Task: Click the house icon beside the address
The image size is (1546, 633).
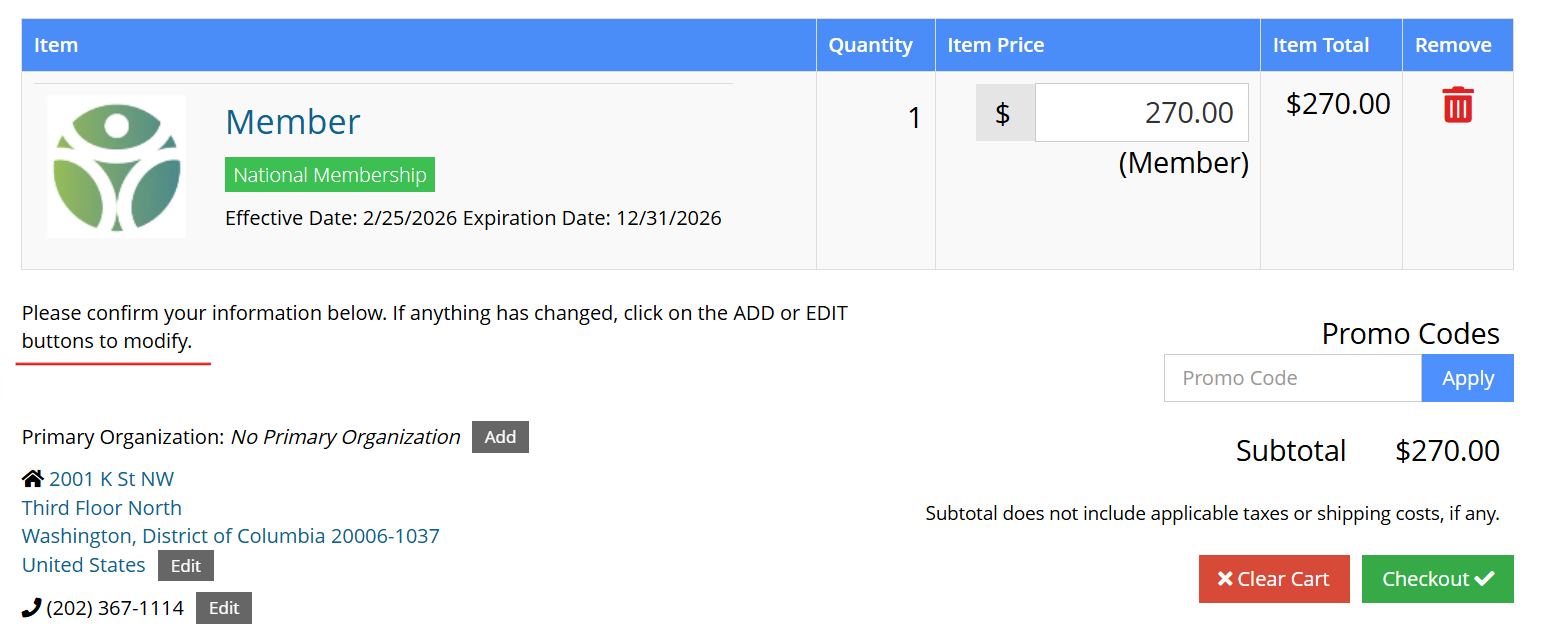Action: [32, 479]
